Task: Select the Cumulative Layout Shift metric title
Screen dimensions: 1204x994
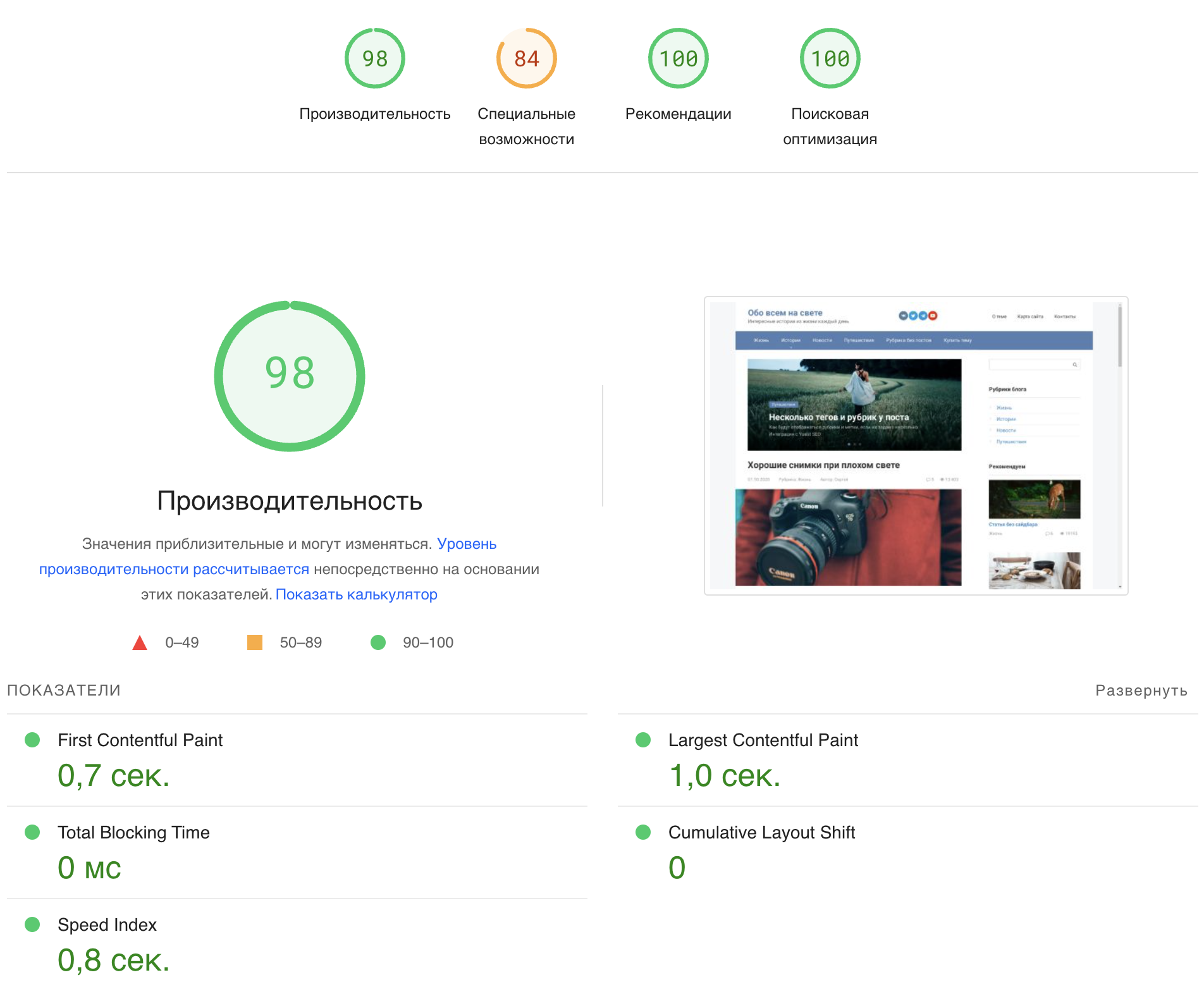Action: coord(761,832)
